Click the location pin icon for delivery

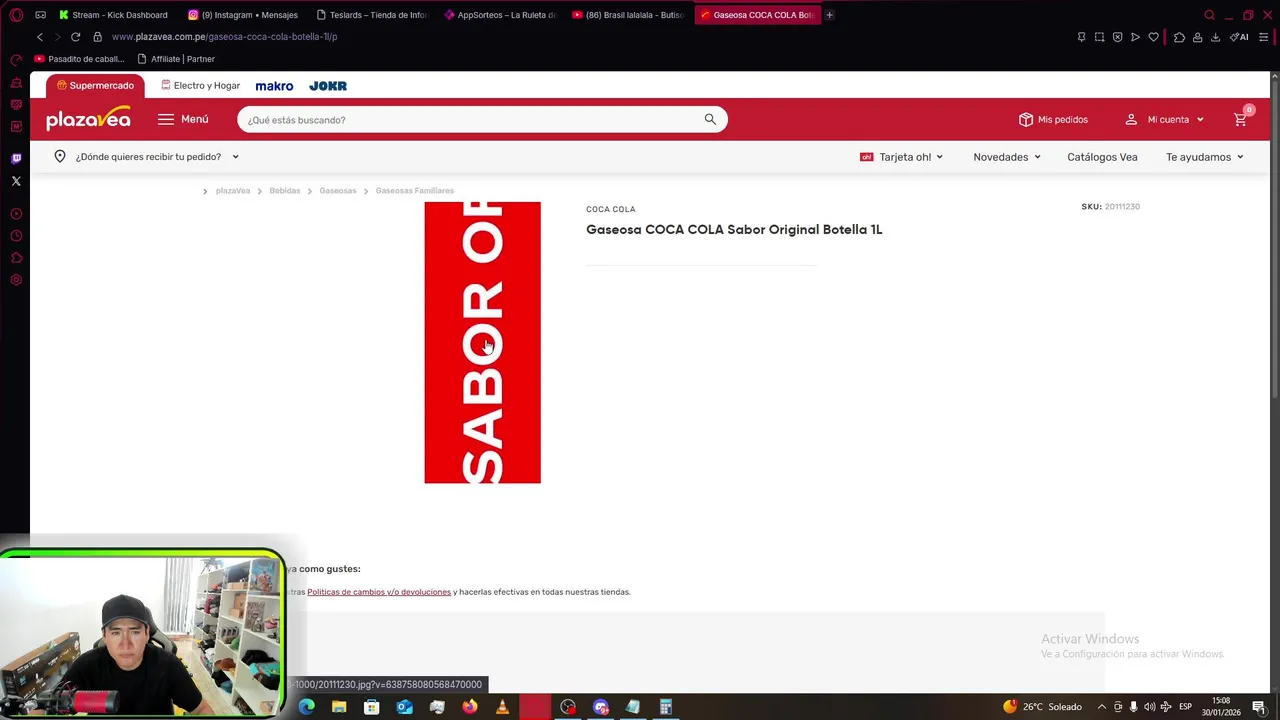(60, 157)
